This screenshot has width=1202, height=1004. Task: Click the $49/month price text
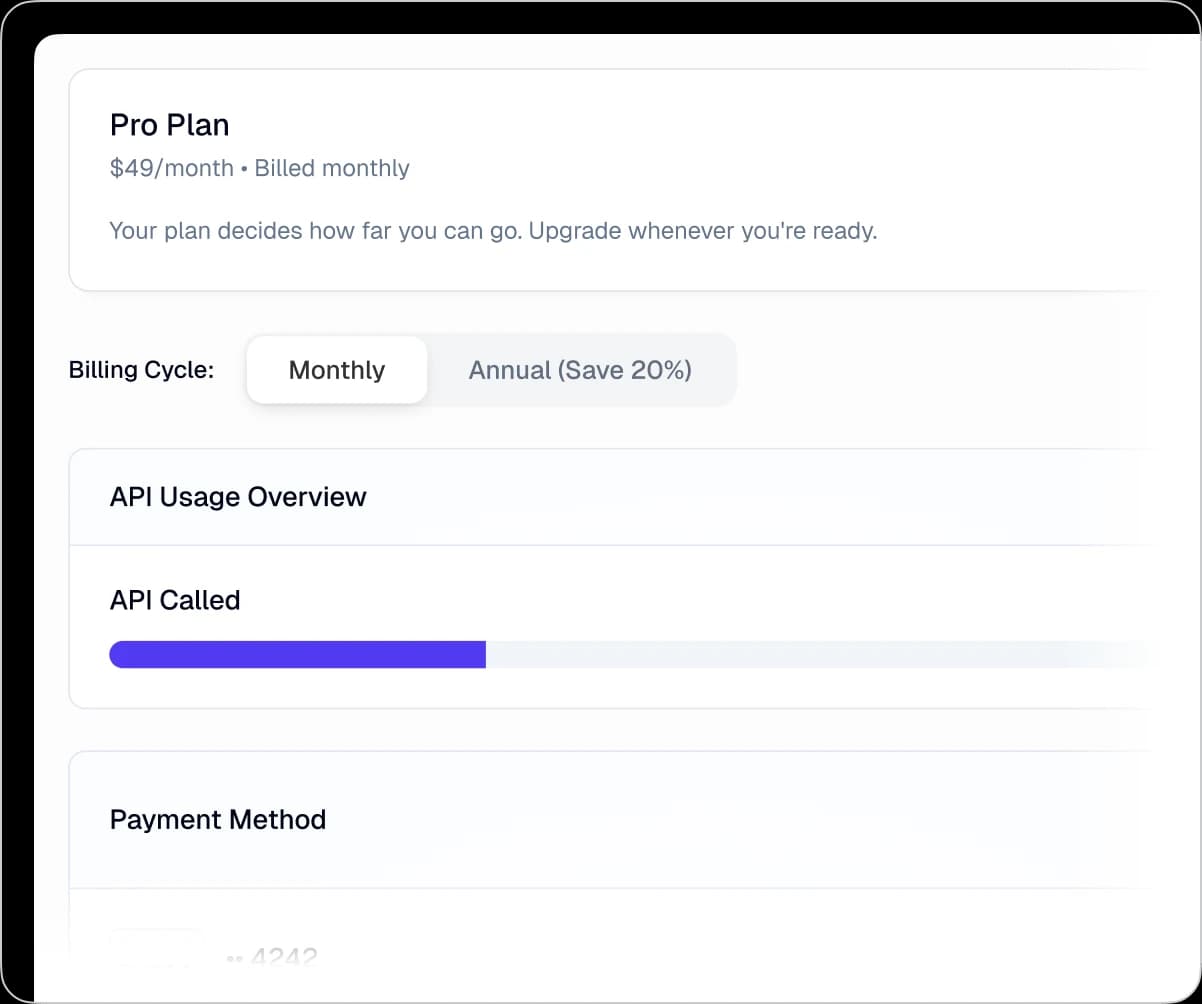(171, 168)
